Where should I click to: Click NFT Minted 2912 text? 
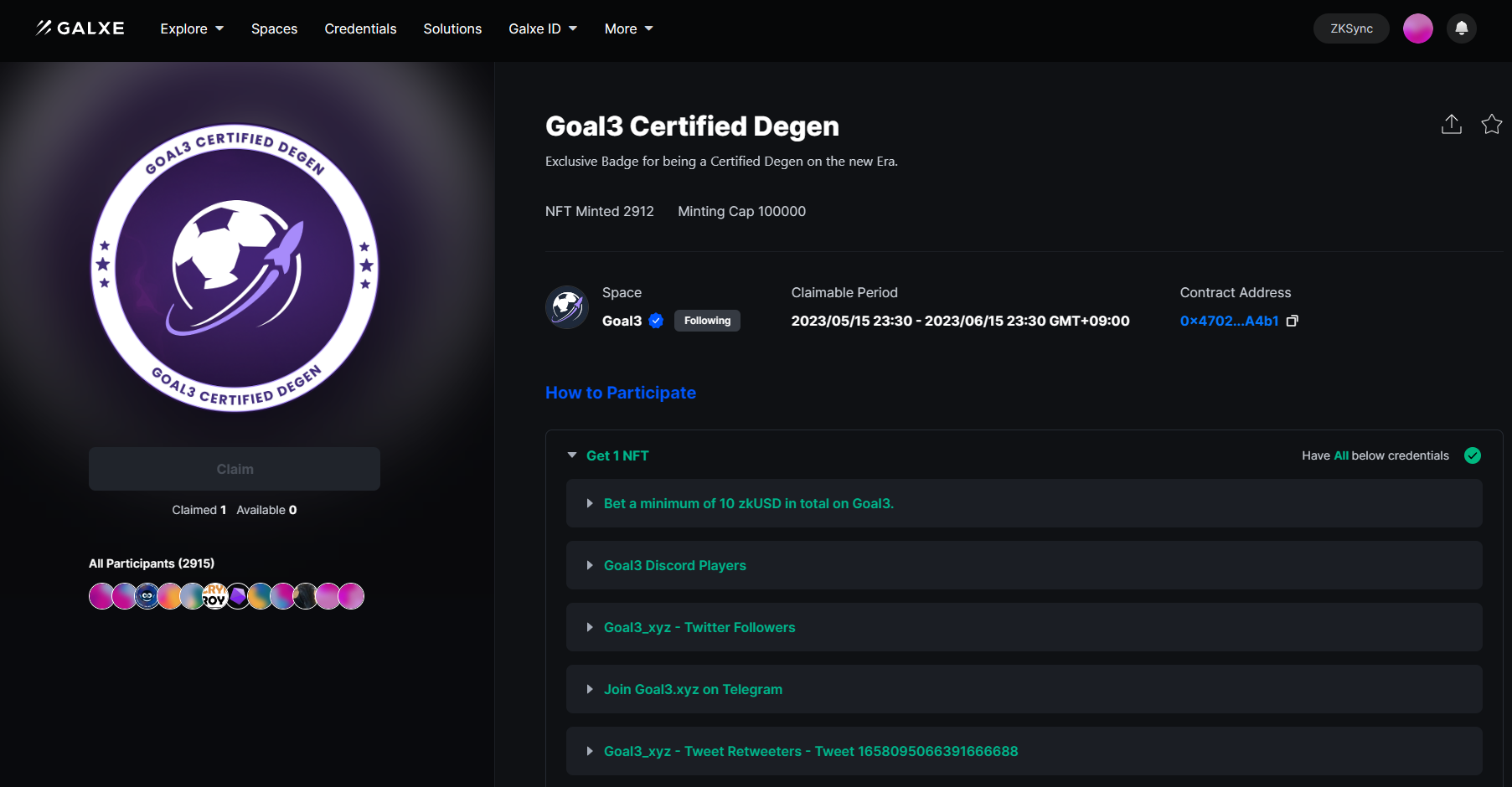click(x=599, y=211)
